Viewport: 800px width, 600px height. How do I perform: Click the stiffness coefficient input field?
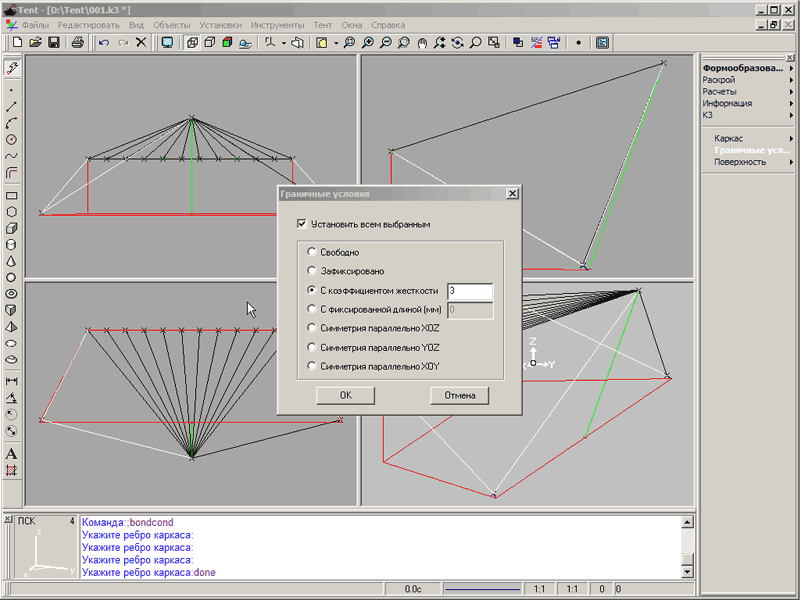(x=470, y=291)
